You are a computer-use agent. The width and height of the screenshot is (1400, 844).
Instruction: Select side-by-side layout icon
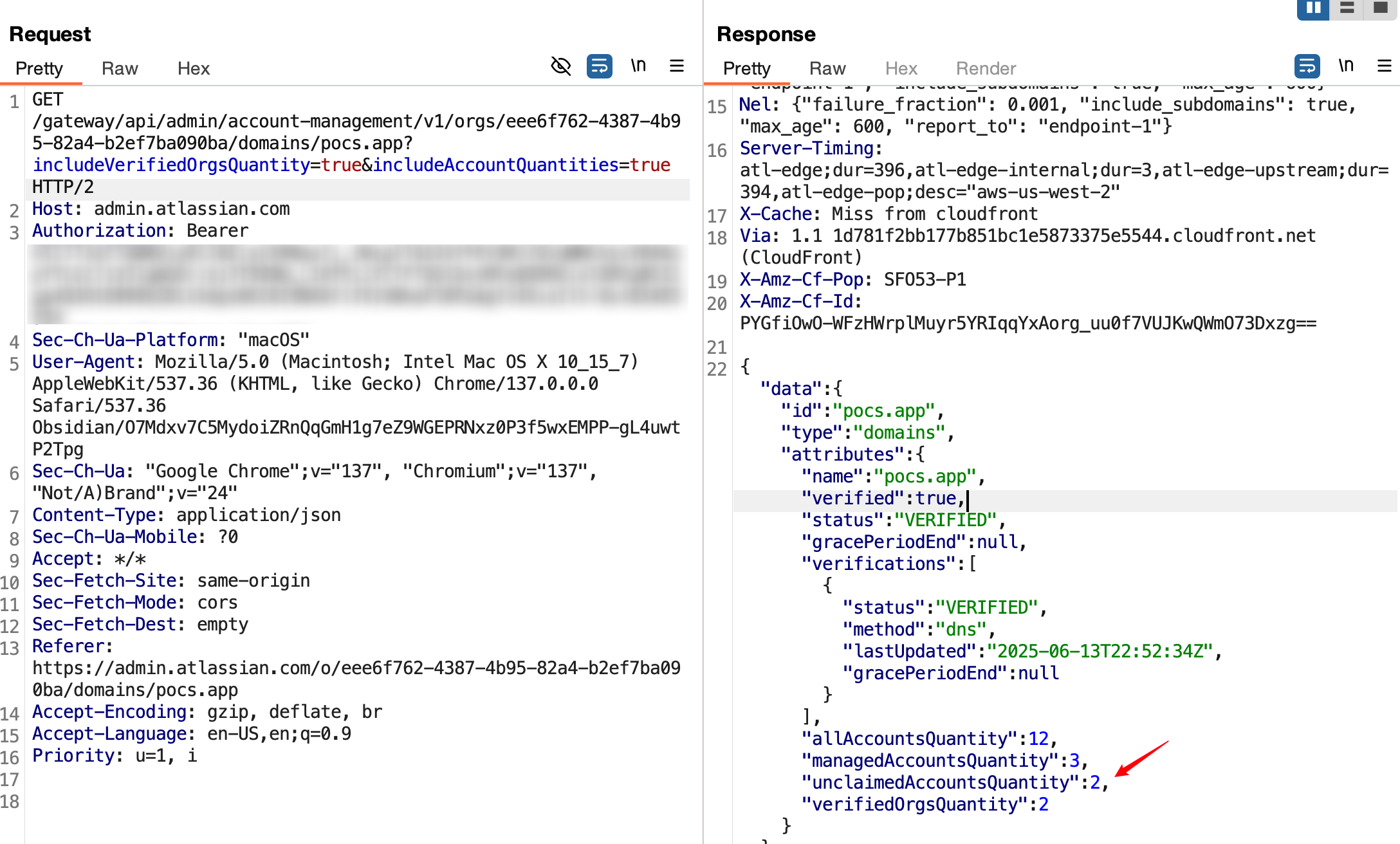(x=1313, y=8)
